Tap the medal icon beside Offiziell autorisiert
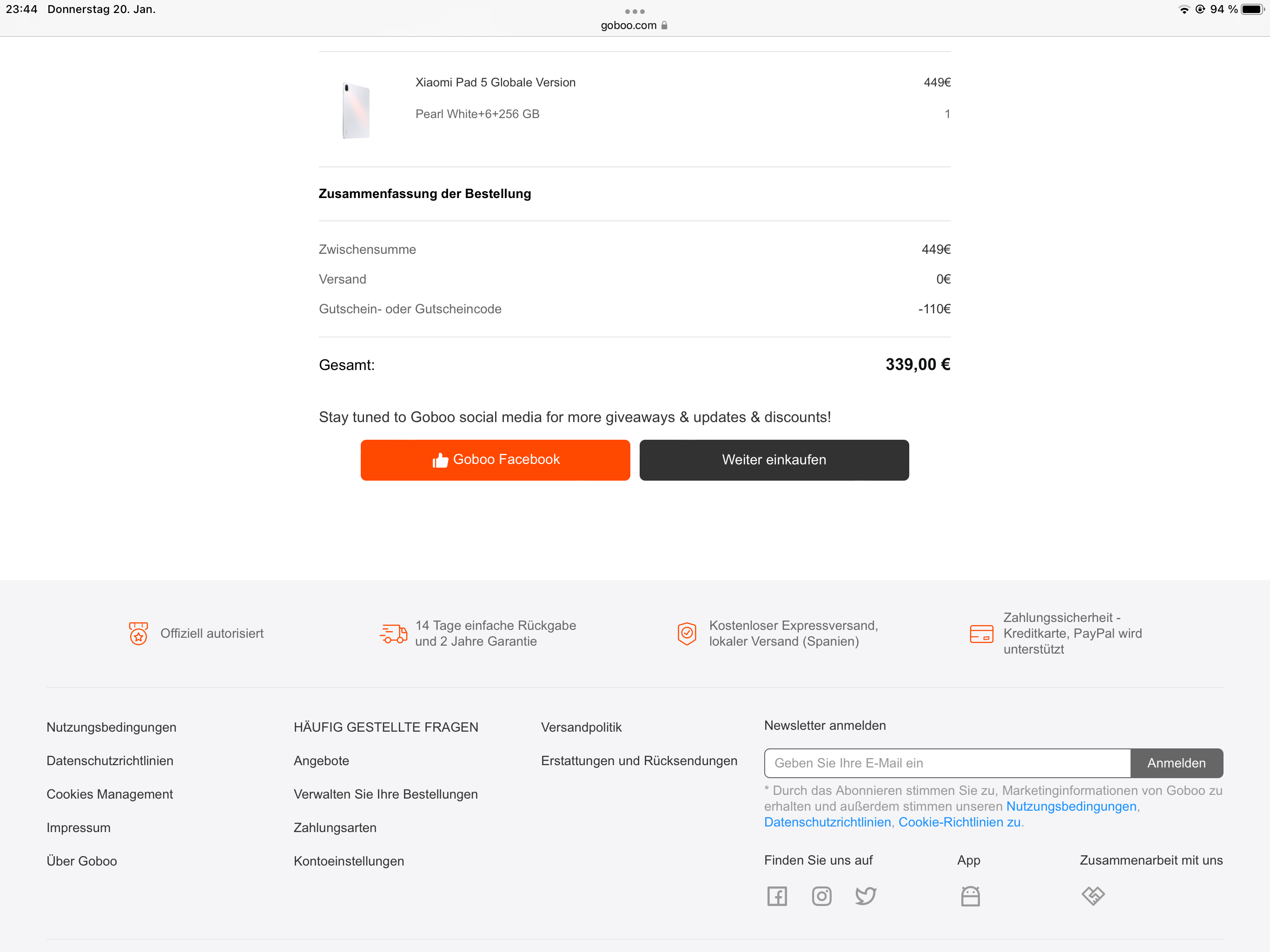This screenshot has width=1270, height=952. [139, 633]
